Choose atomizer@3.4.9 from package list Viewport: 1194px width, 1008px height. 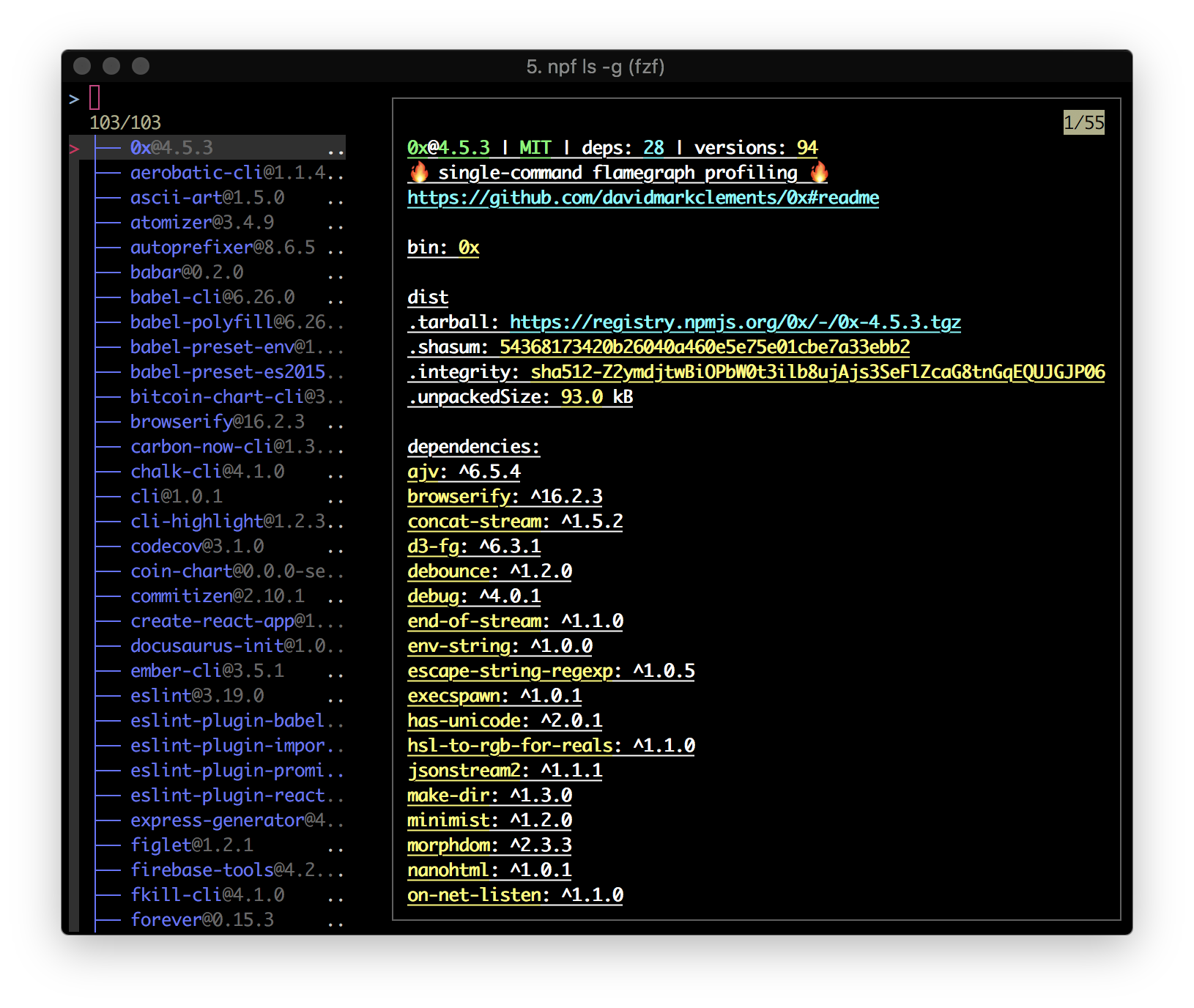[x=207, y=223]
